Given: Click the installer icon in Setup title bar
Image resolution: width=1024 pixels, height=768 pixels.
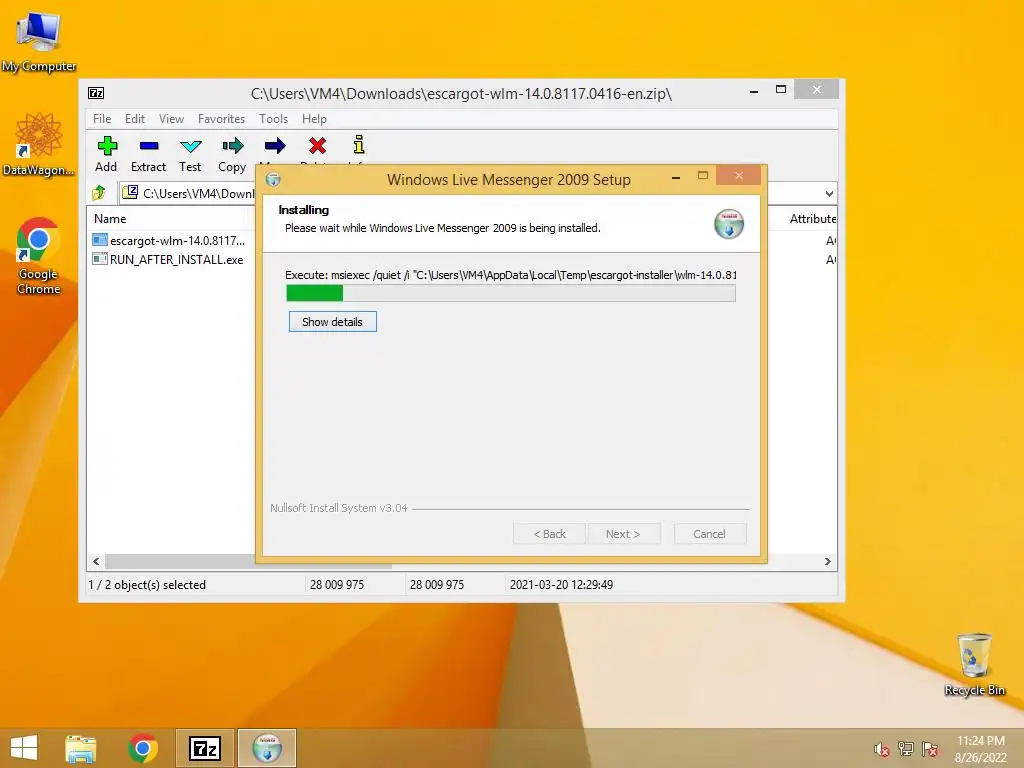Looking at the screenshot, I should [273, 179].
